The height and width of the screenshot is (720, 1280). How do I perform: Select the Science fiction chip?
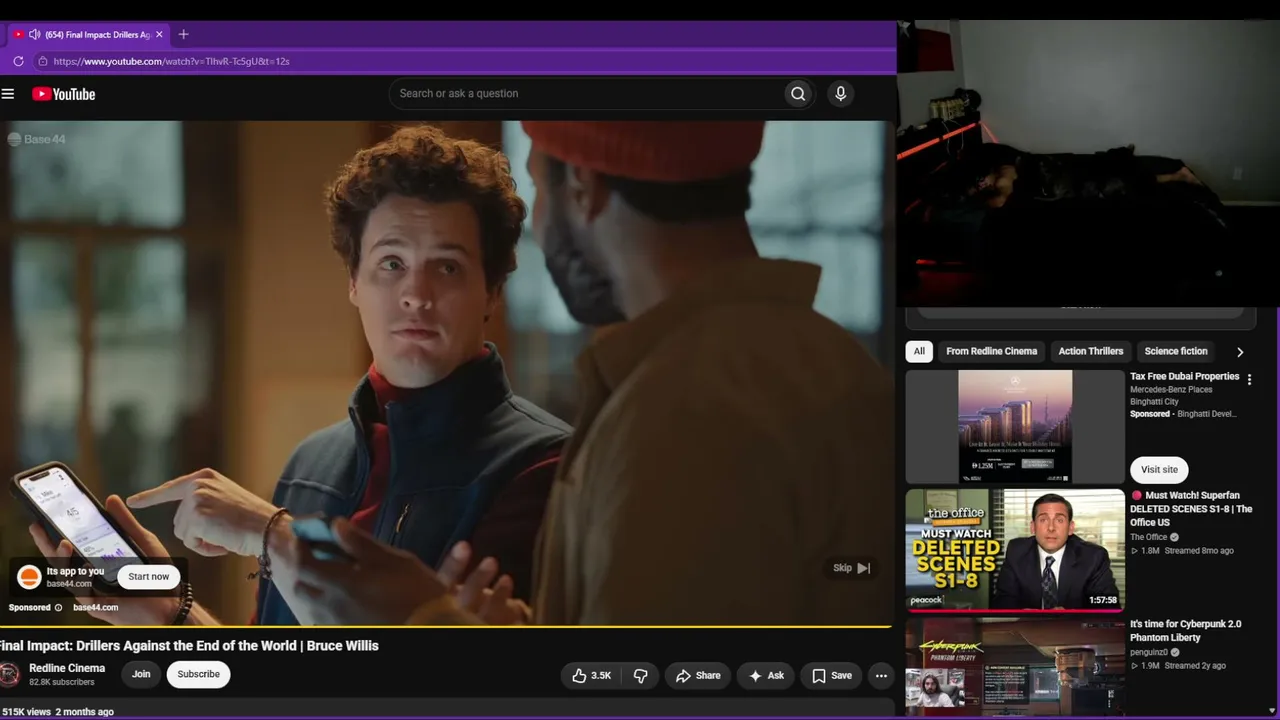click(1176, 352)
